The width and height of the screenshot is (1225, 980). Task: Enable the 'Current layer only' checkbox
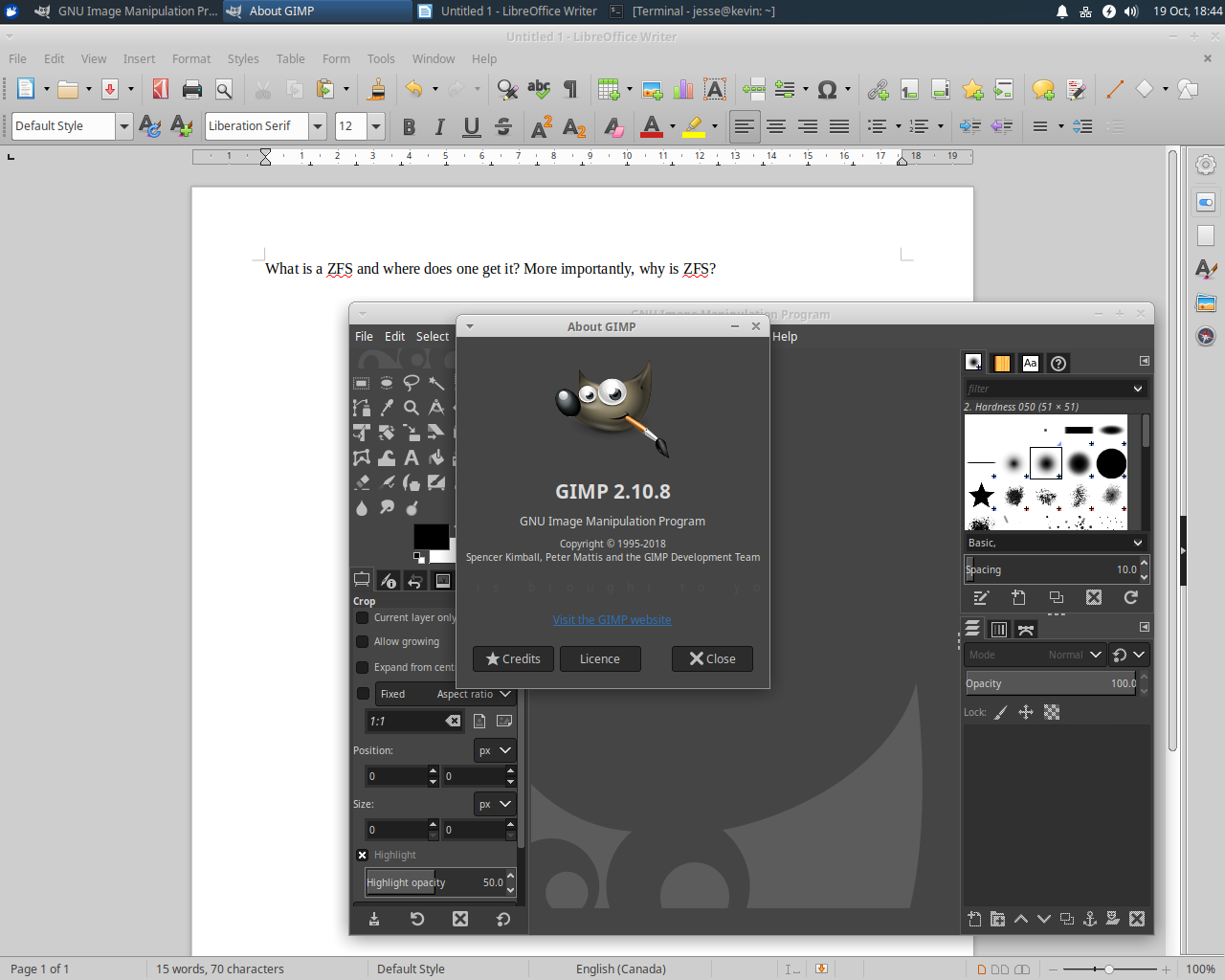point(363,618)
